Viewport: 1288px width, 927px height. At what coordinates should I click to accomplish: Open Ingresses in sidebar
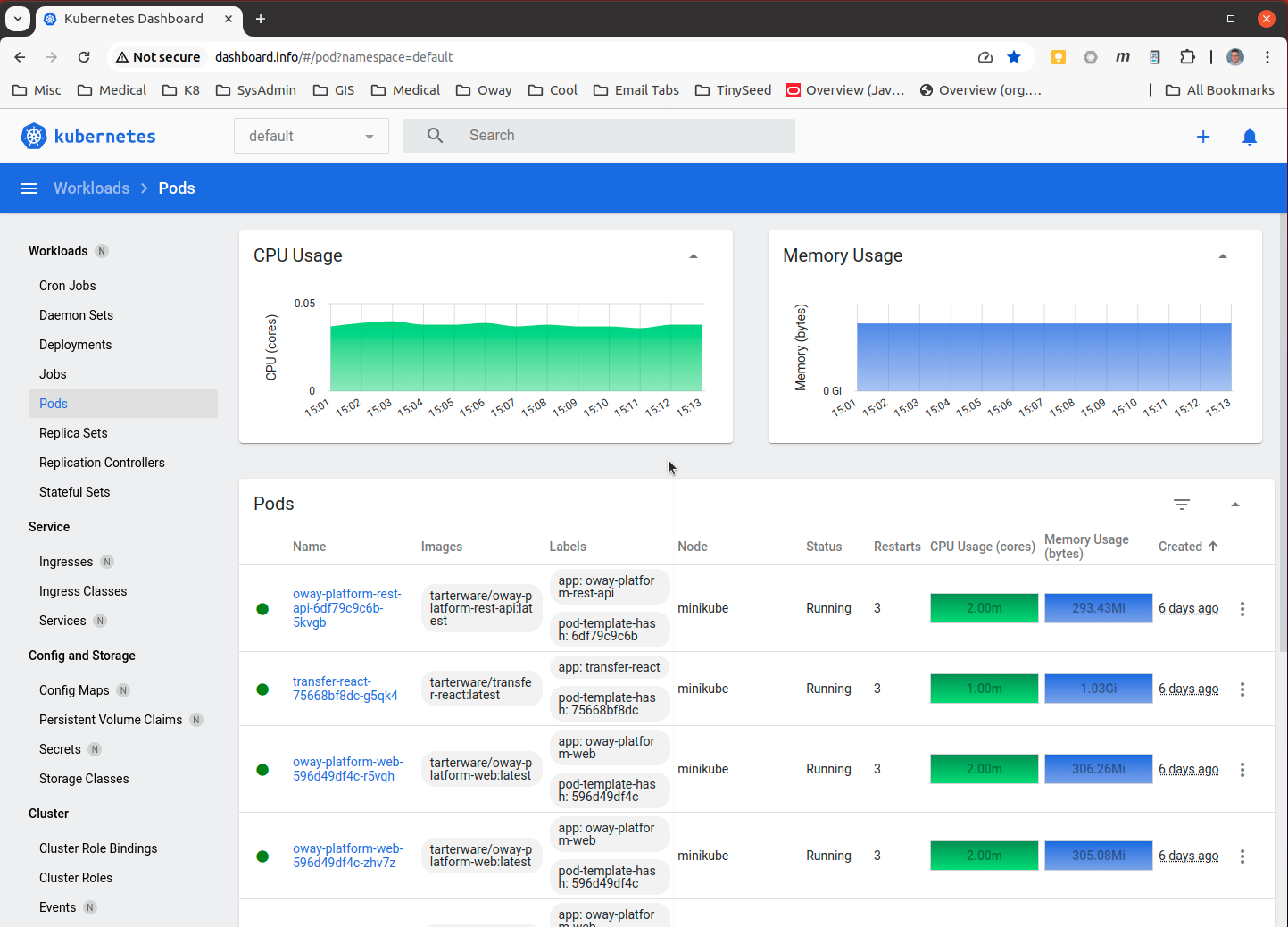tap(66, 562)
